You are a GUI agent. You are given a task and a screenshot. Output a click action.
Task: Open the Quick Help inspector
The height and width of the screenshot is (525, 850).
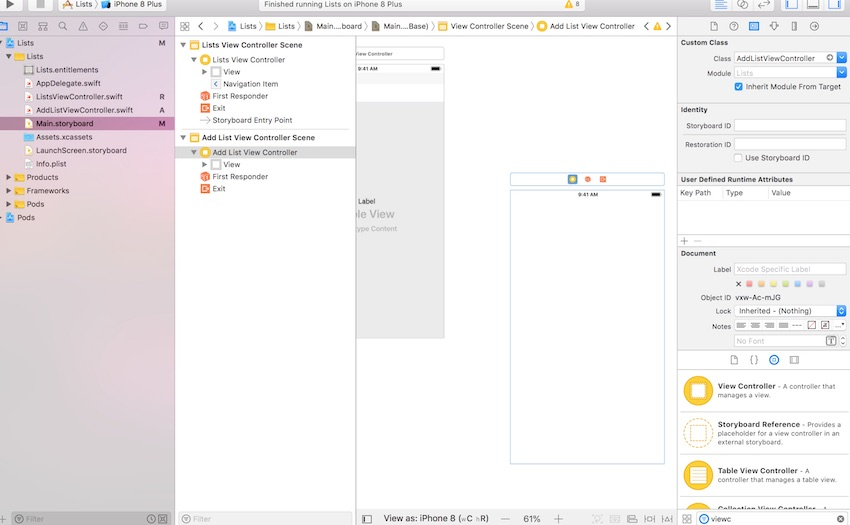coord(733,26)
